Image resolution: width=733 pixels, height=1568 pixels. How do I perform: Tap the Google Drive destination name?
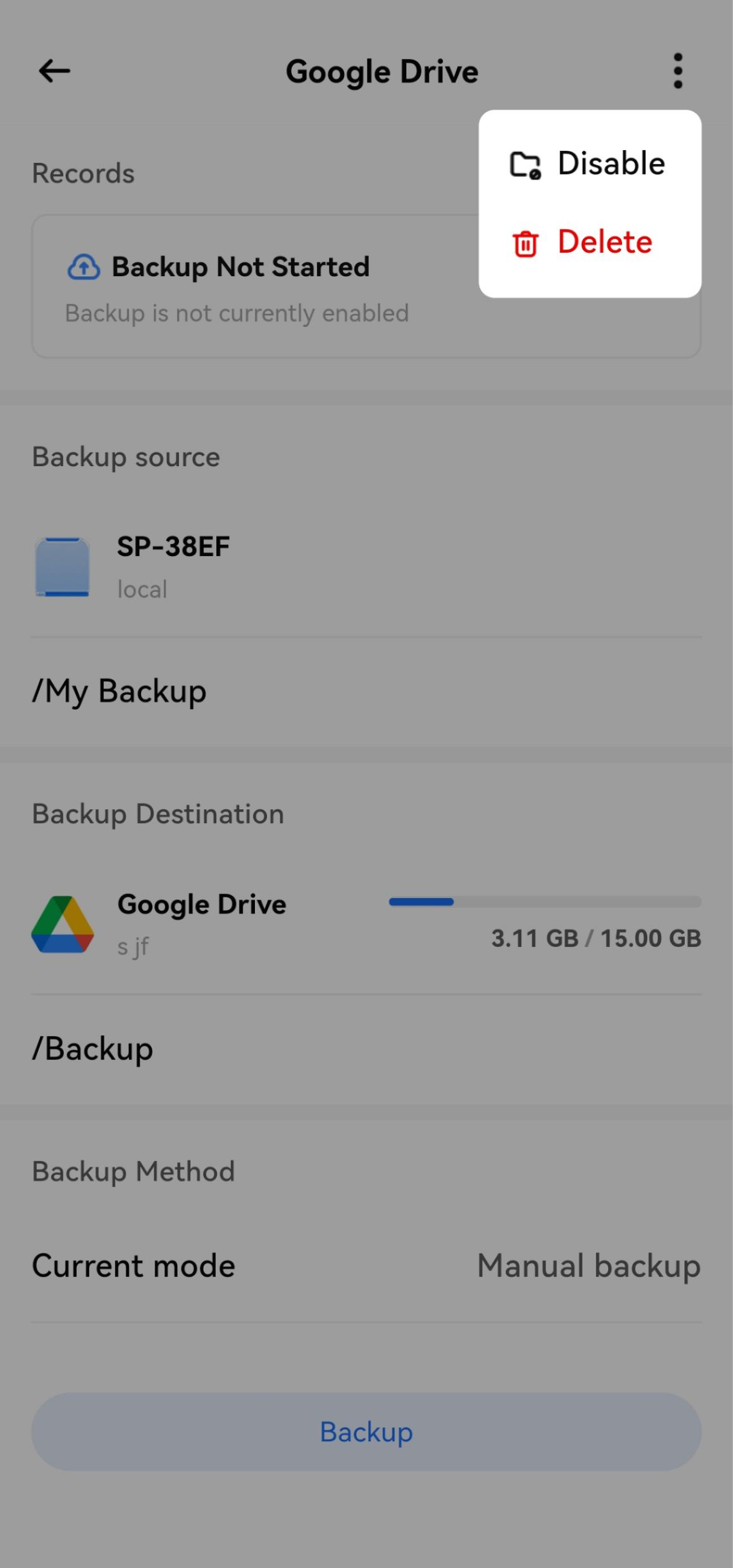coord(201,905)
